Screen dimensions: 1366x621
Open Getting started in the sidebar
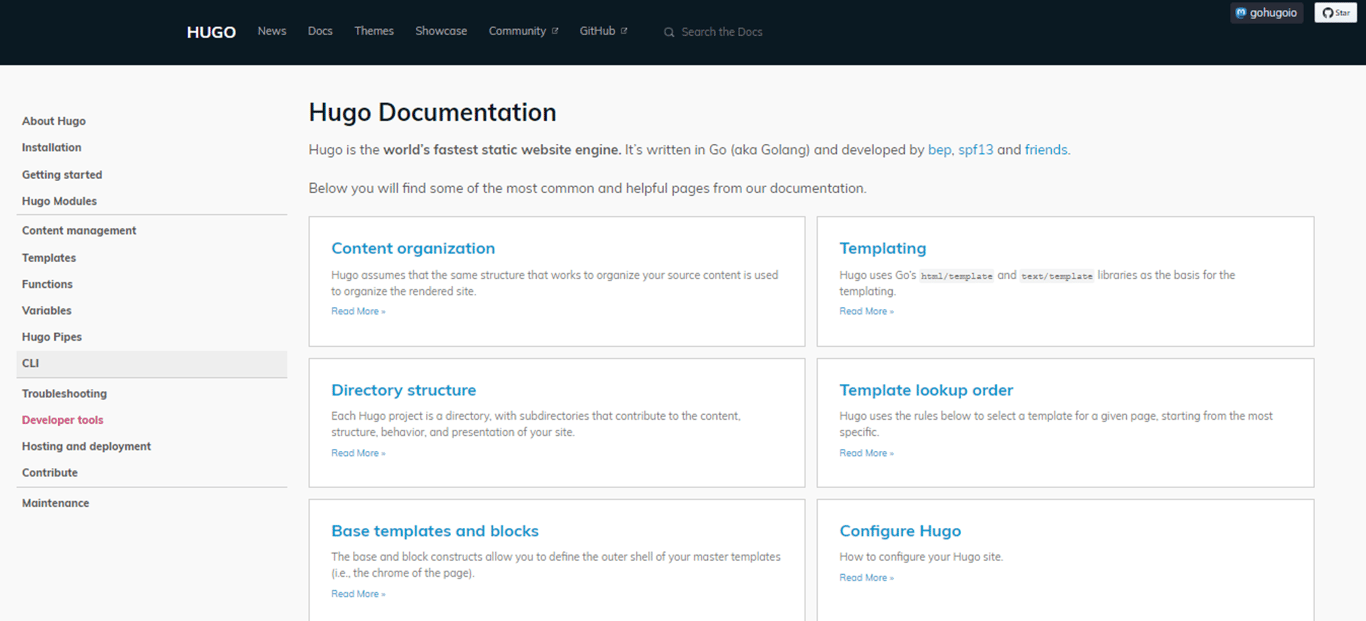62,174
